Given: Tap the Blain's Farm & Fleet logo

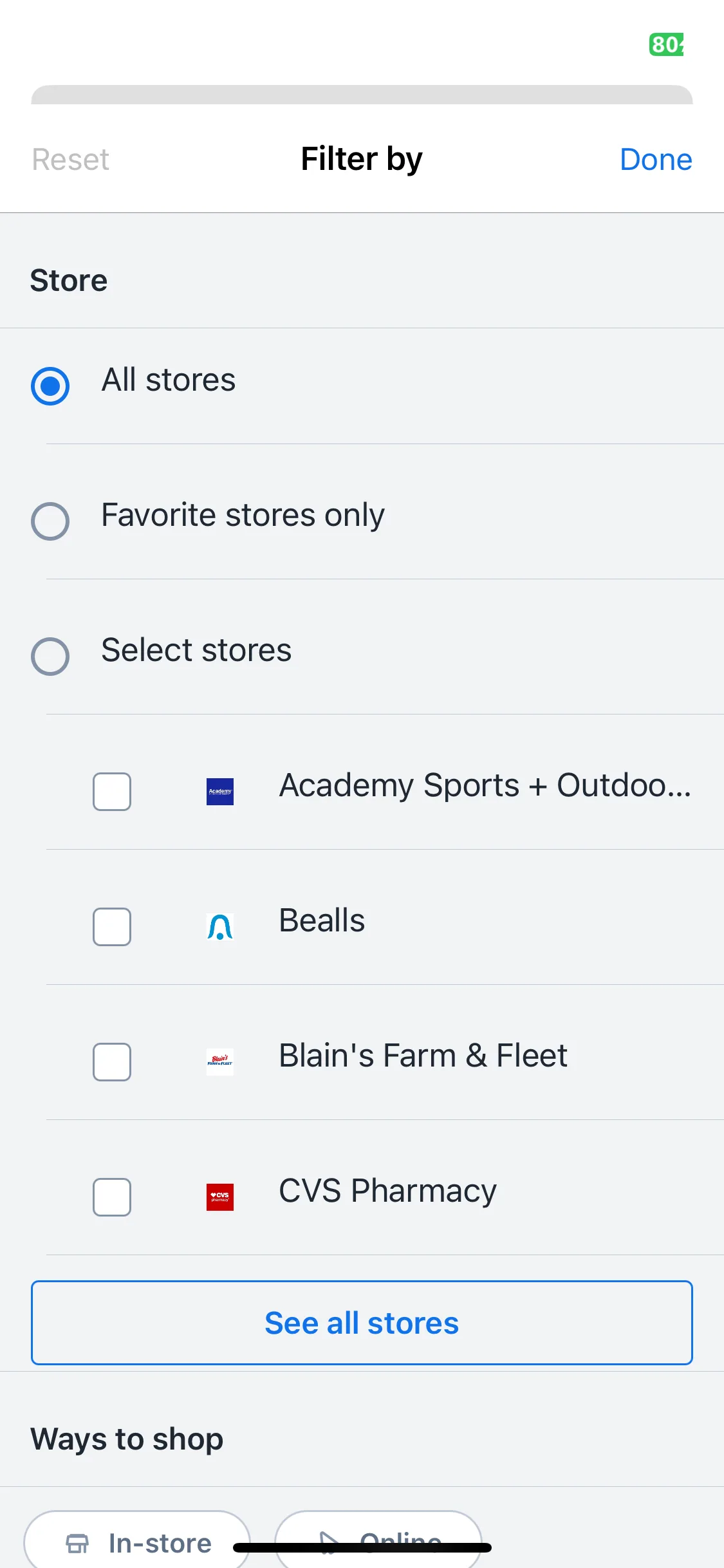Looking at the screenshot, I should [220, 1062].
